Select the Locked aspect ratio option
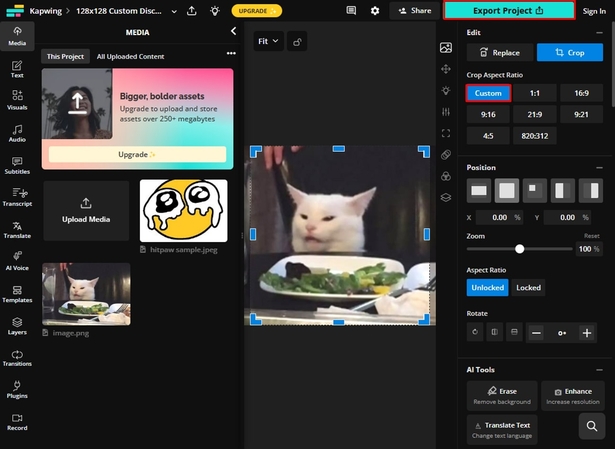The height and width of the screenshot is (449, 615). tap(528, 287)
